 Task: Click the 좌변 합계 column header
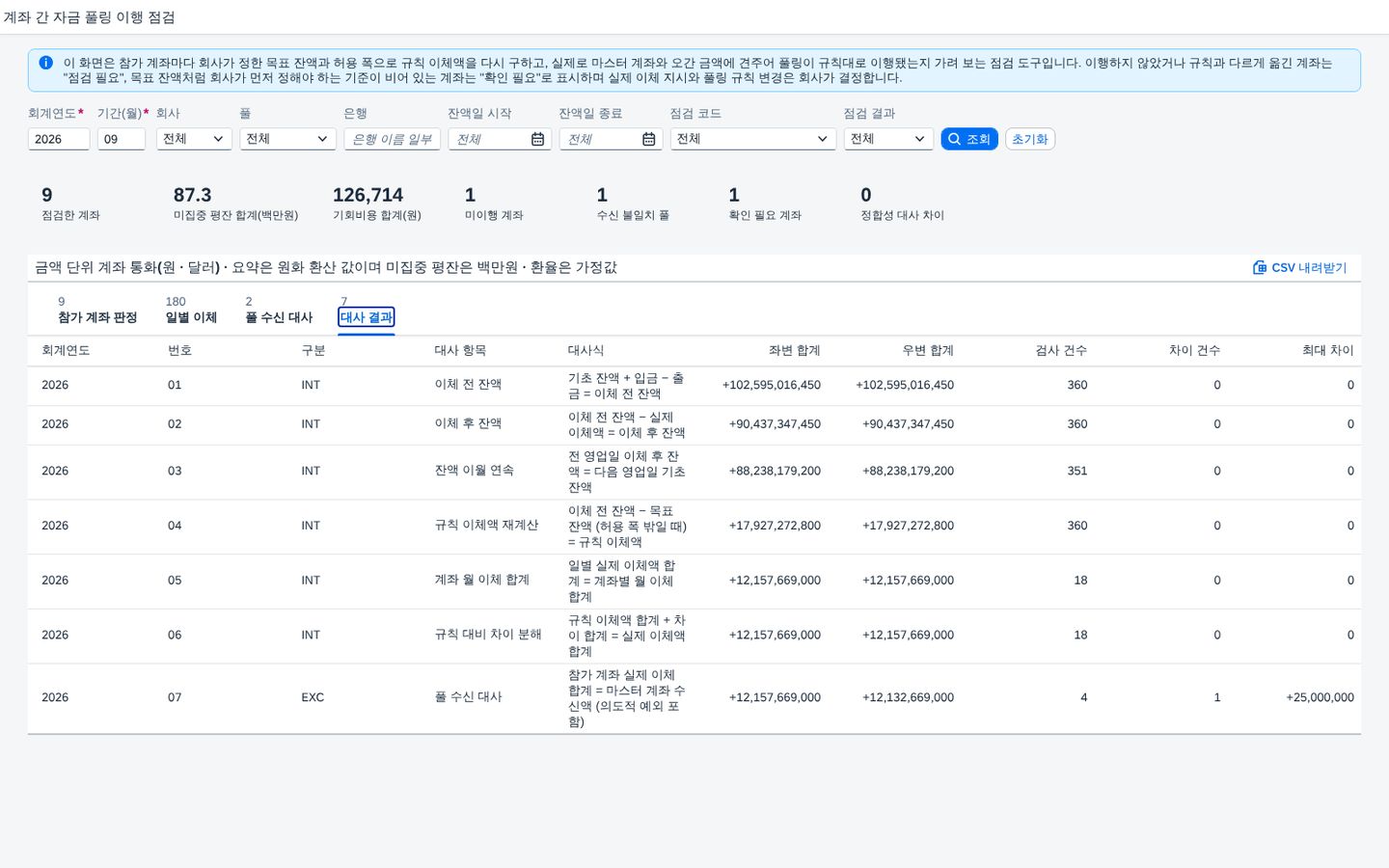795,350
